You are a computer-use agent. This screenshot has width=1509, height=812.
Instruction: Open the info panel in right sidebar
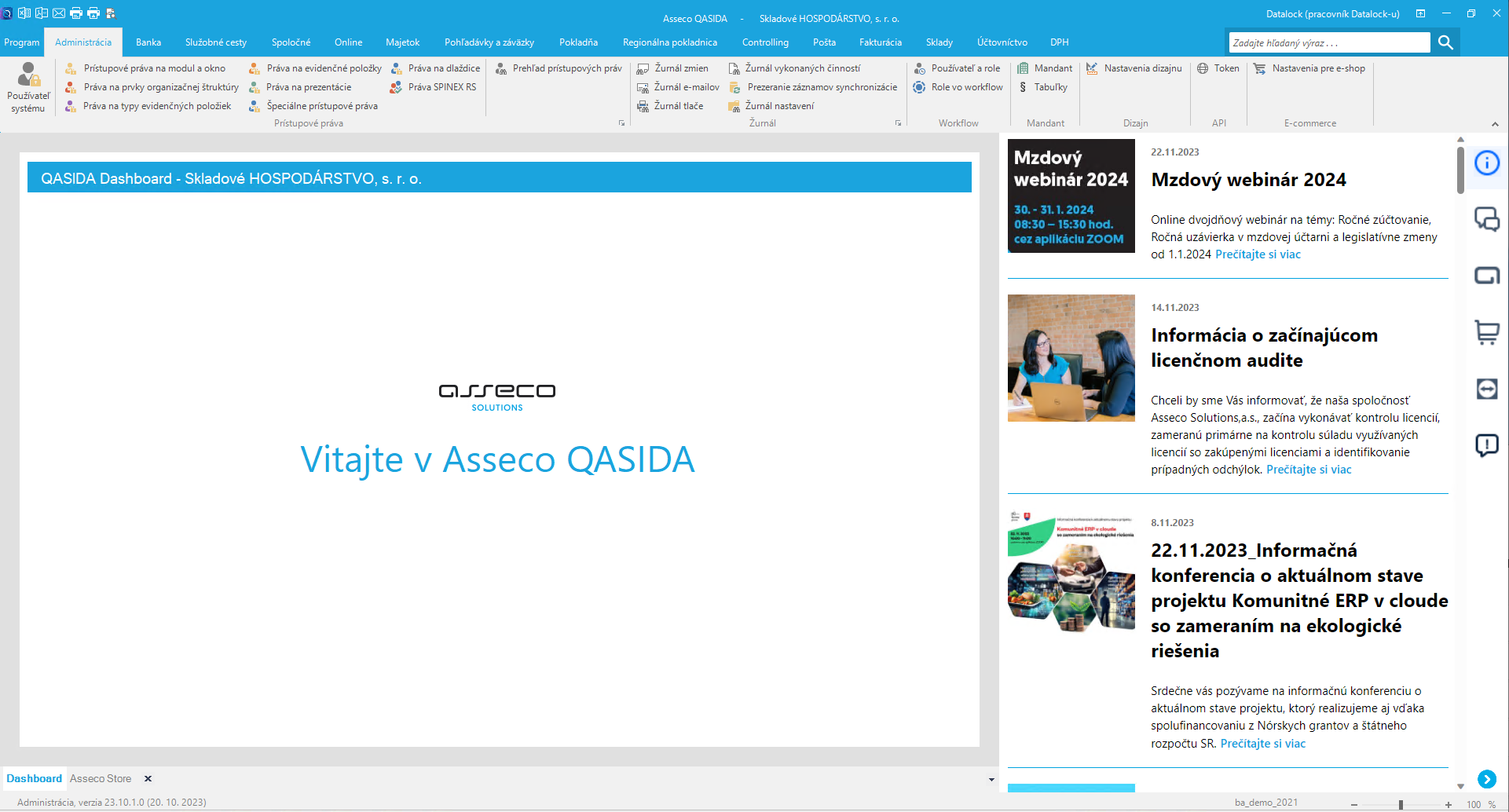pyautogui.click(x=1487, y=163)
